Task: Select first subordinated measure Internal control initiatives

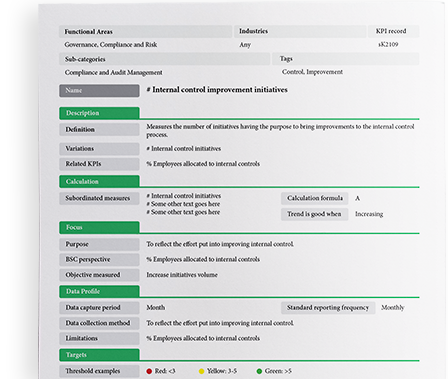Action: click(x=184, y=196)
